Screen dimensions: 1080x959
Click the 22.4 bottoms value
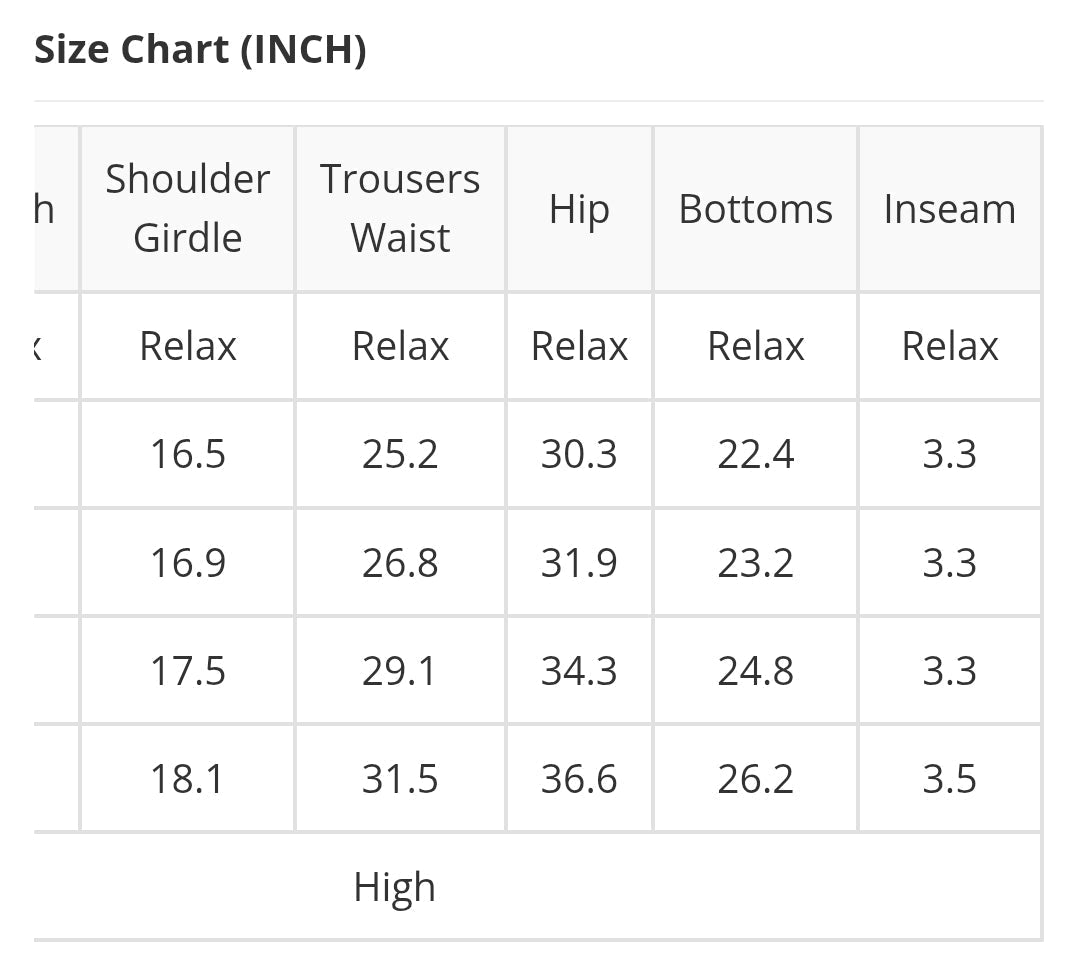click(x=755, y=454)
